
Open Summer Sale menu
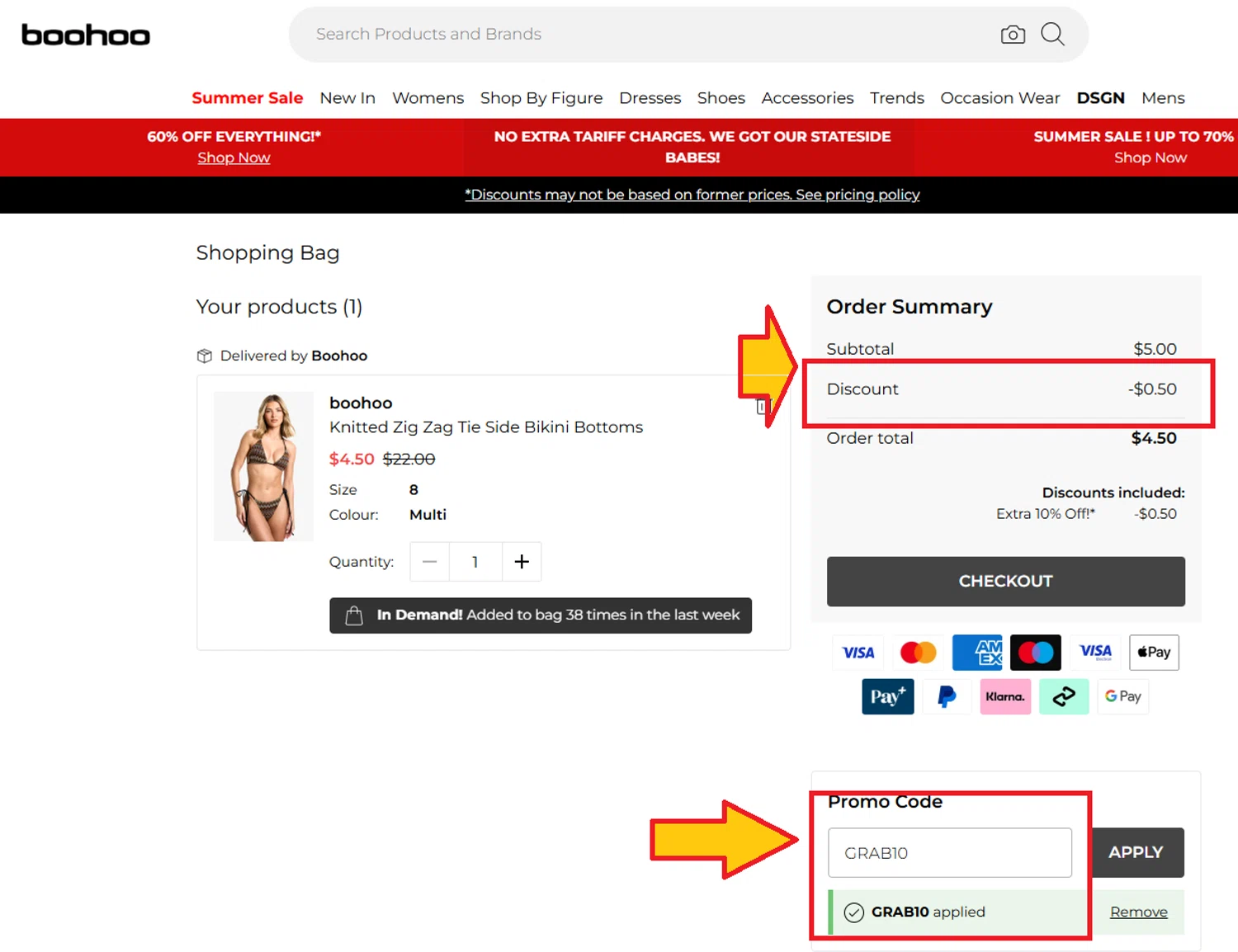248,97
